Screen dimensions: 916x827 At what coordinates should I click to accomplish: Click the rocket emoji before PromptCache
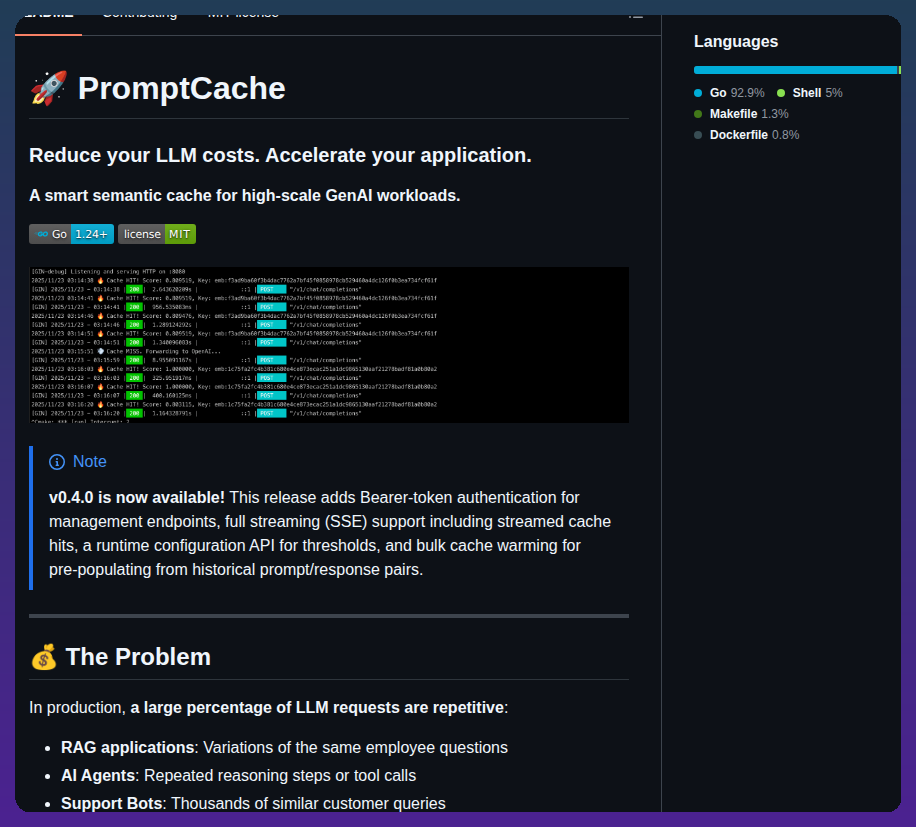[x=49, y=88]
